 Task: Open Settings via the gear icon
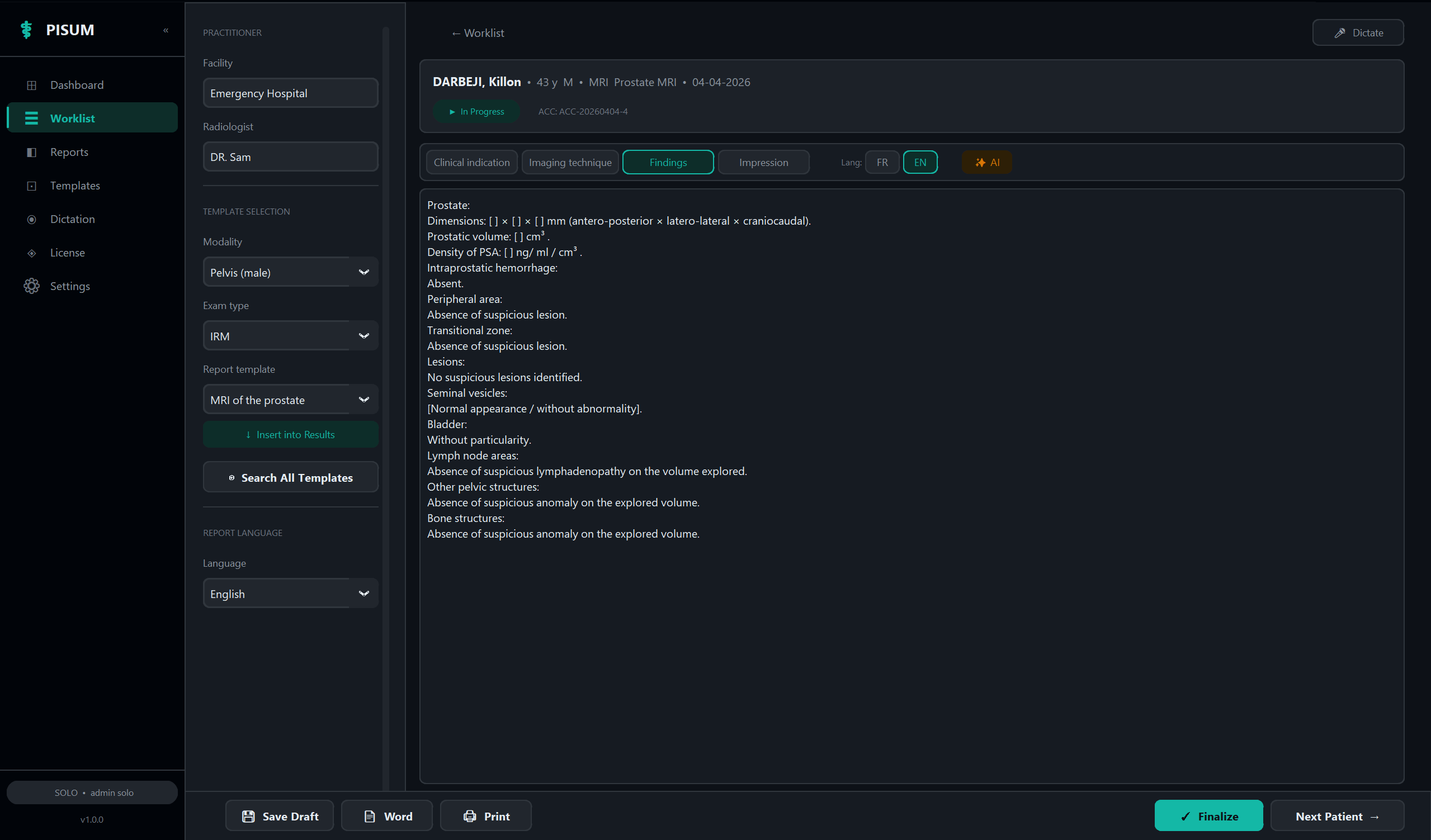[x=32, y=286]
